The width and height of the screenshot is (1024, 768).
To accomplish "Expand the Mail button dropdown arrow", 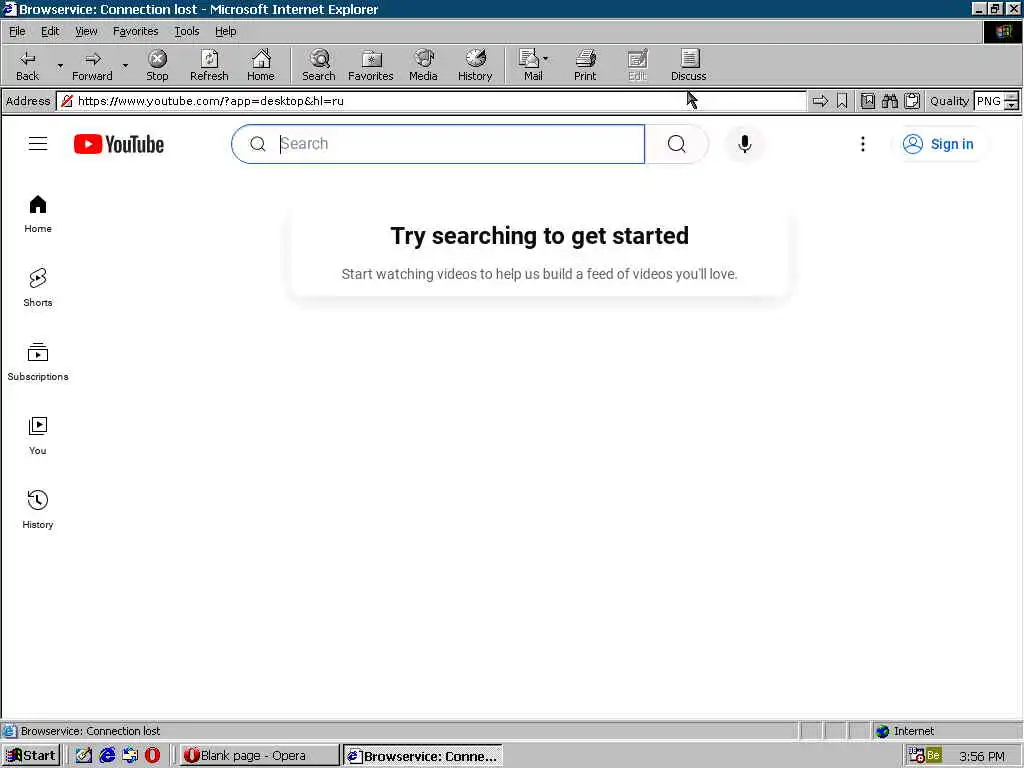I will [x=546, y=59].
